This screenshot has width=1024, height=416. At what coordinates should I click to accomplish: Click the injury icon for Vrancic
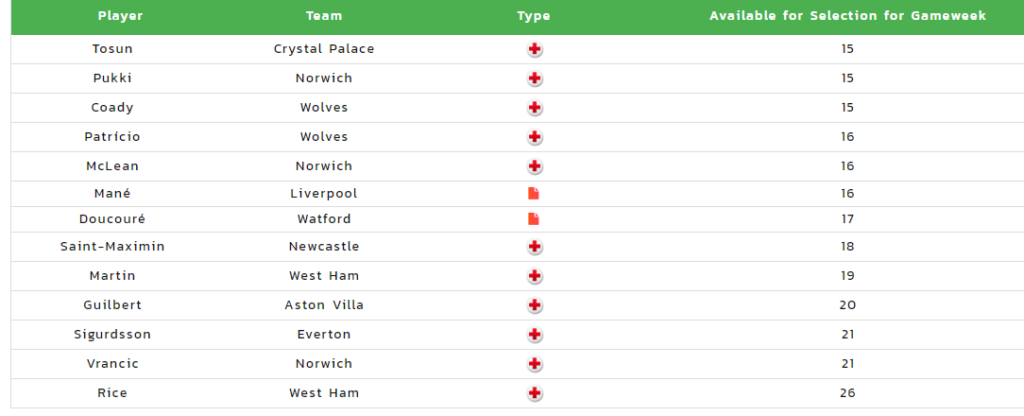tap(534, 364)
